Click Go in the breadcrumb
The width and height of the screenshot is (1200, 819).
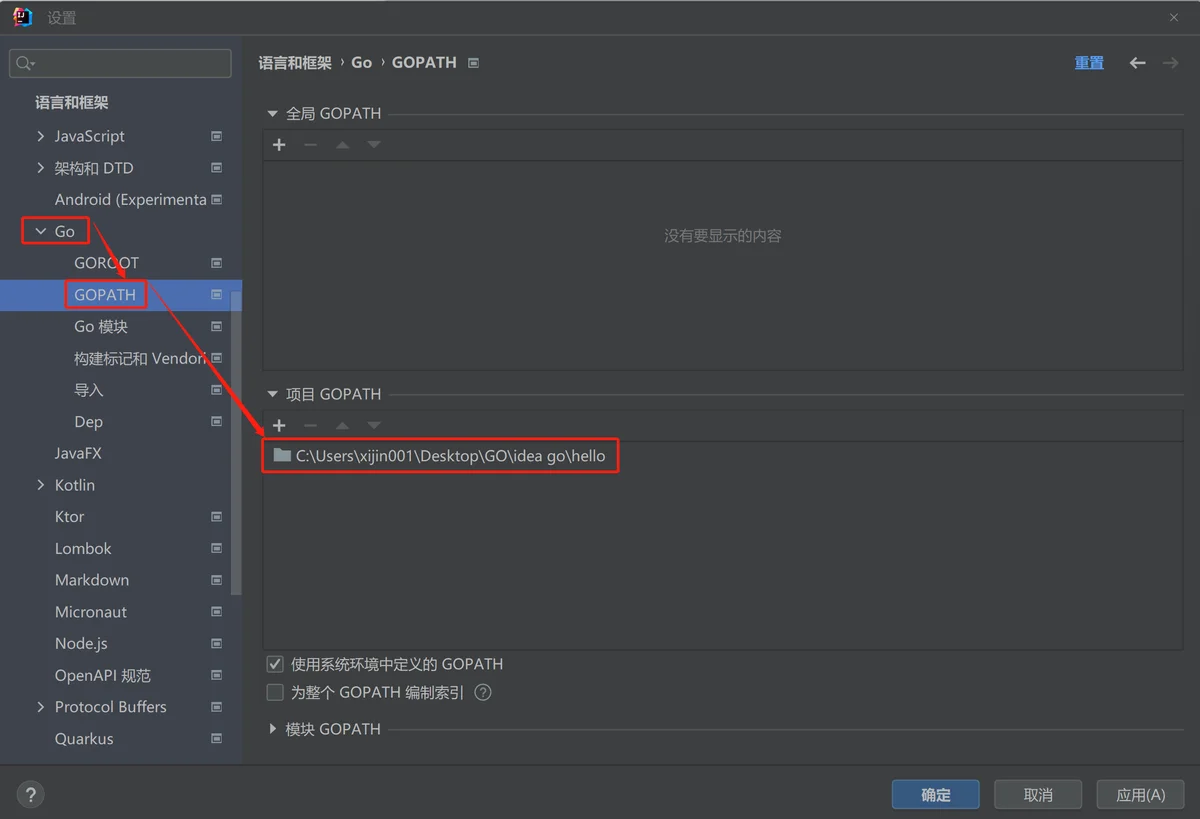[x=362, y=62]
